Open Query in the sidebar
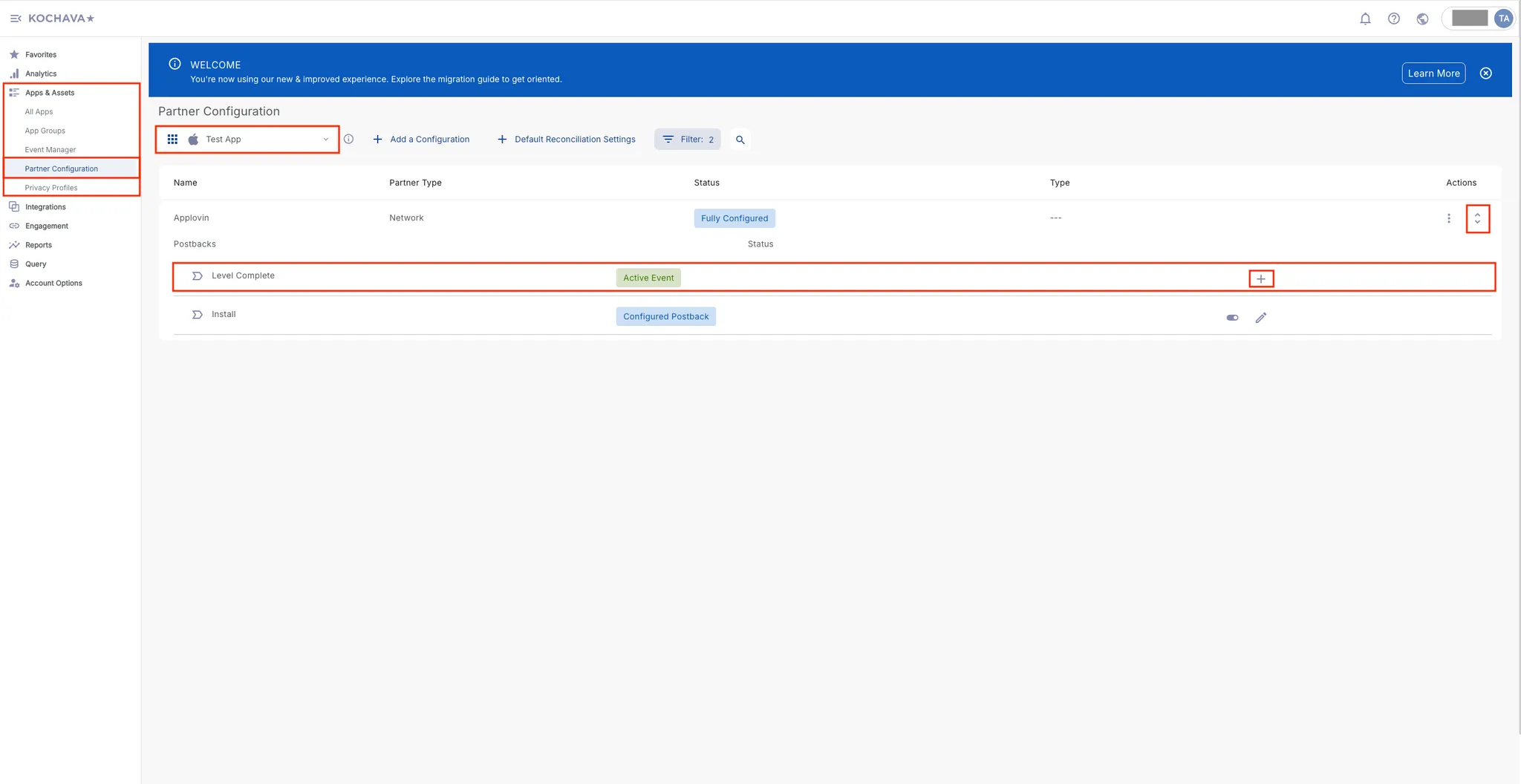 coord(36,264)
